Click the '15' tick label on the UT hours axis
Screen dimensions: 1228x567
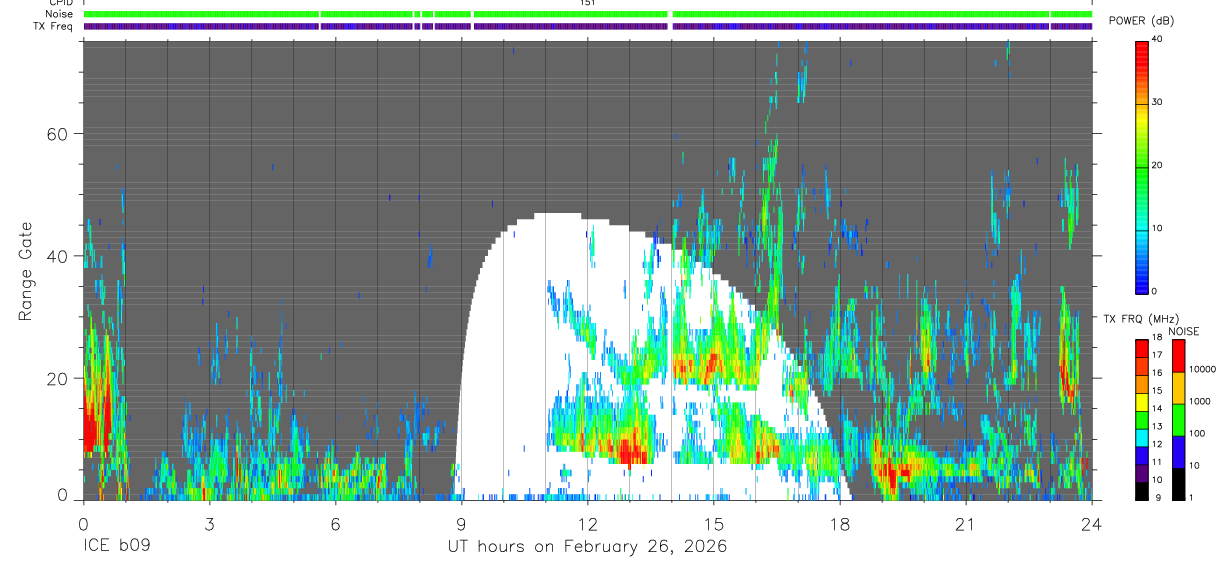713,524
